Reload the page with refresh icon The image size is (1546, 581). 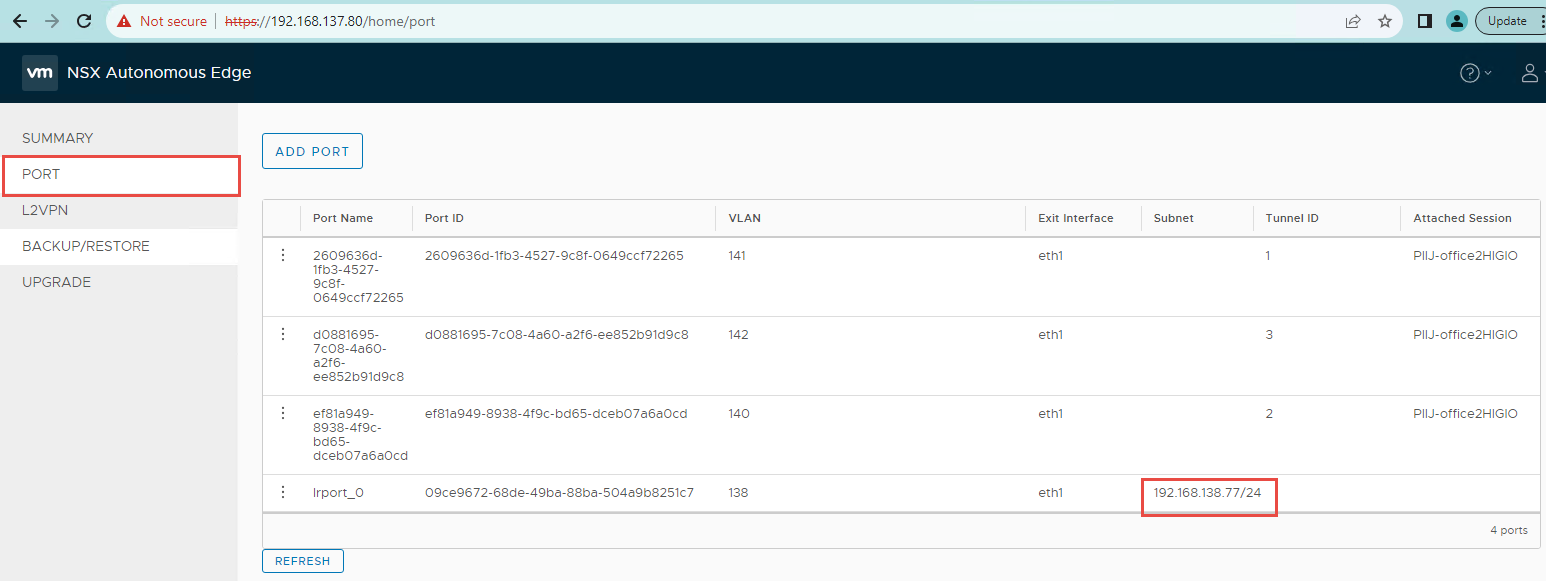(x=84, y=21)
